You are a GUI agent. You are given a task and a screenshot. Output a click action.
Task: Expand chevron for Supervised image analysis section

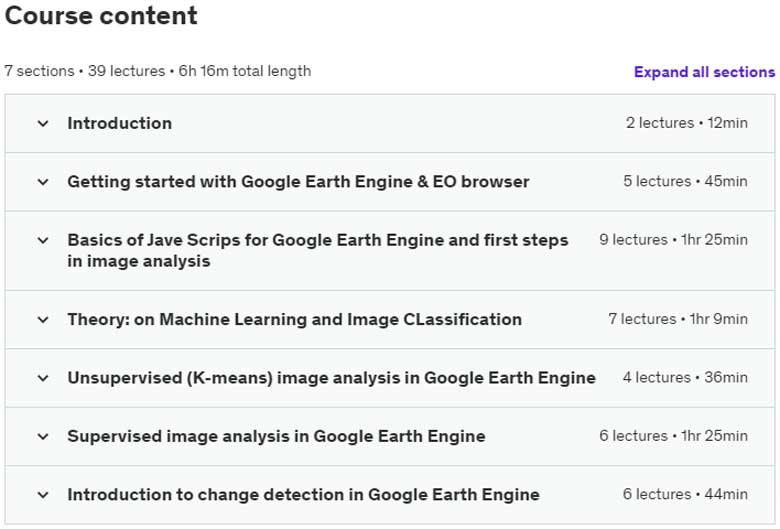(43, 436)
